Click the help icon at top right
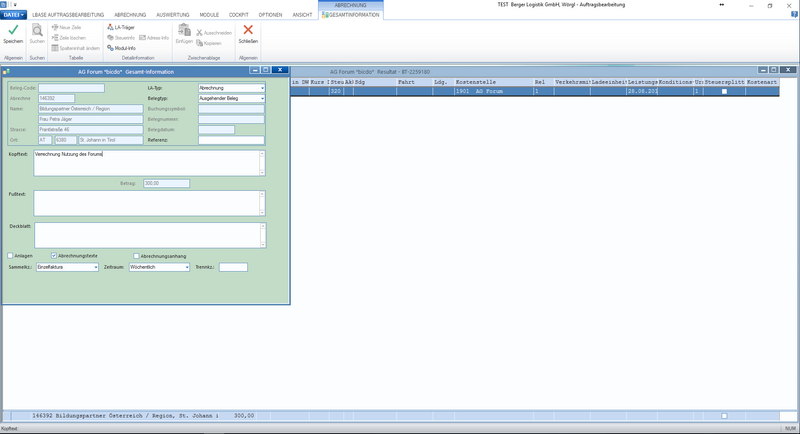 click(795, 15)
